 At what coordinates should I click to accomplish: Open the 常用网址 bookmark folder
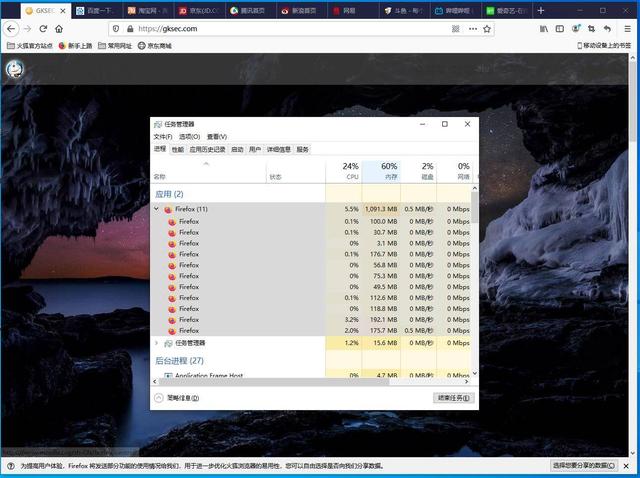(115, 46)
